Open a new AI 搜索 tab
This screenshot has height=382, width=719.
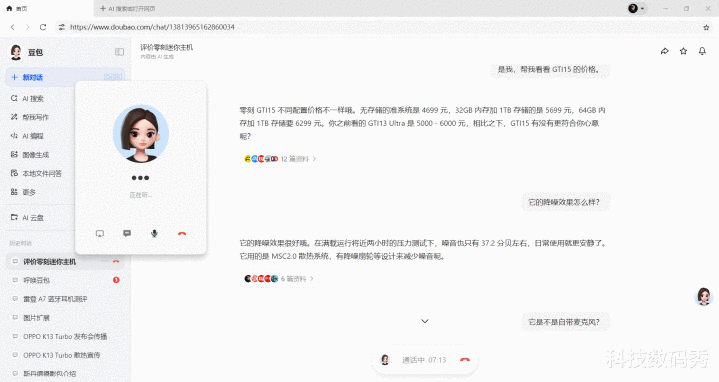pos(127,8)
